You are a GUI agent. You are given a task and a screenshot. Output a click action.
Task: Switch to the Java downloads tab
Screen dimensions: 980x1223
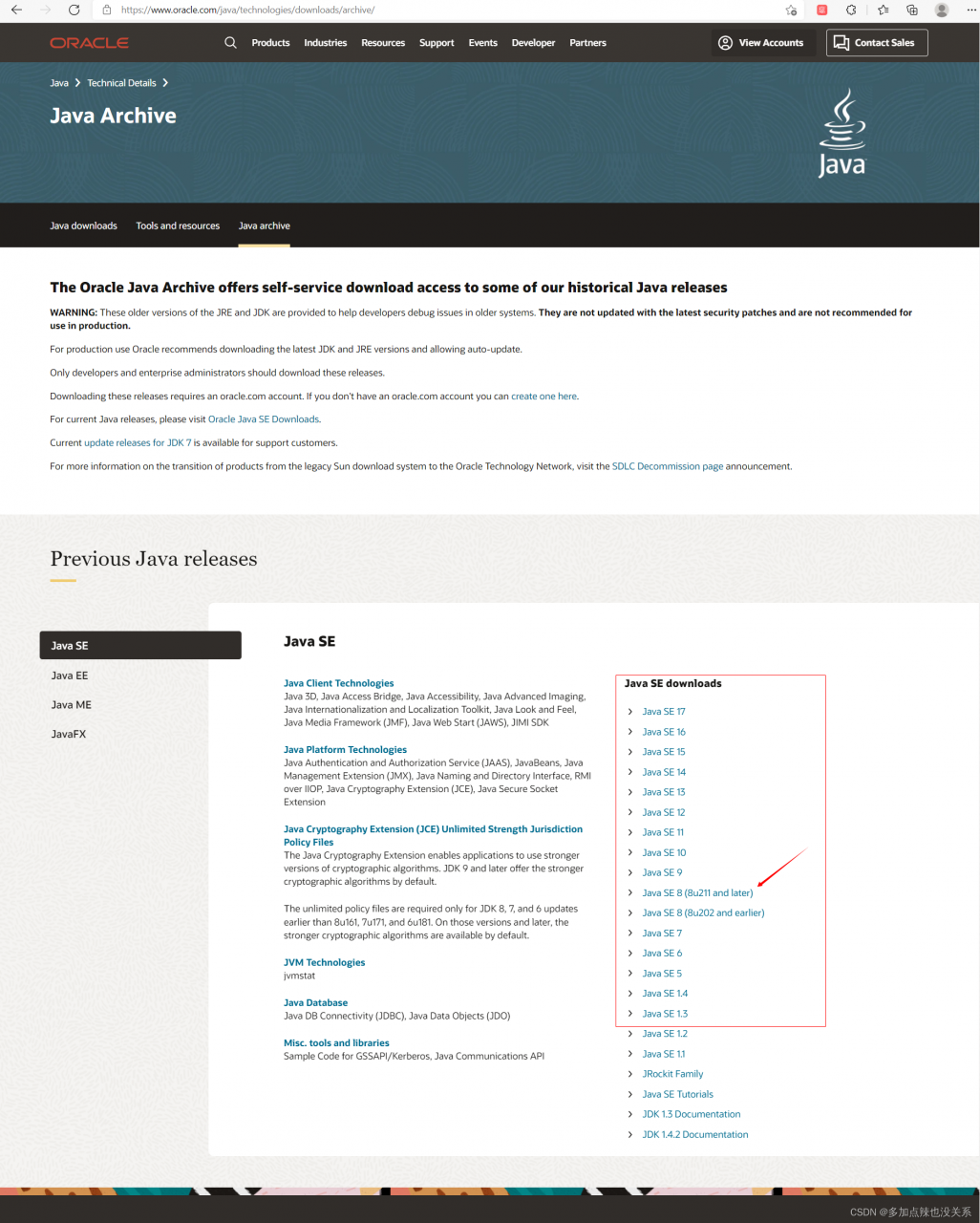pos(83,225)
